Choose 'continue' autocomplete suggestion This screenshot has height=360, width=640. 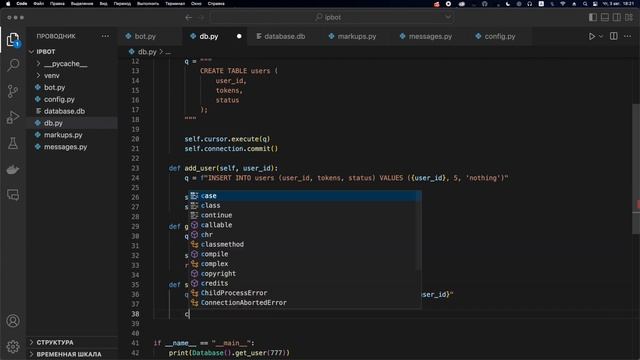pos(304,215)
